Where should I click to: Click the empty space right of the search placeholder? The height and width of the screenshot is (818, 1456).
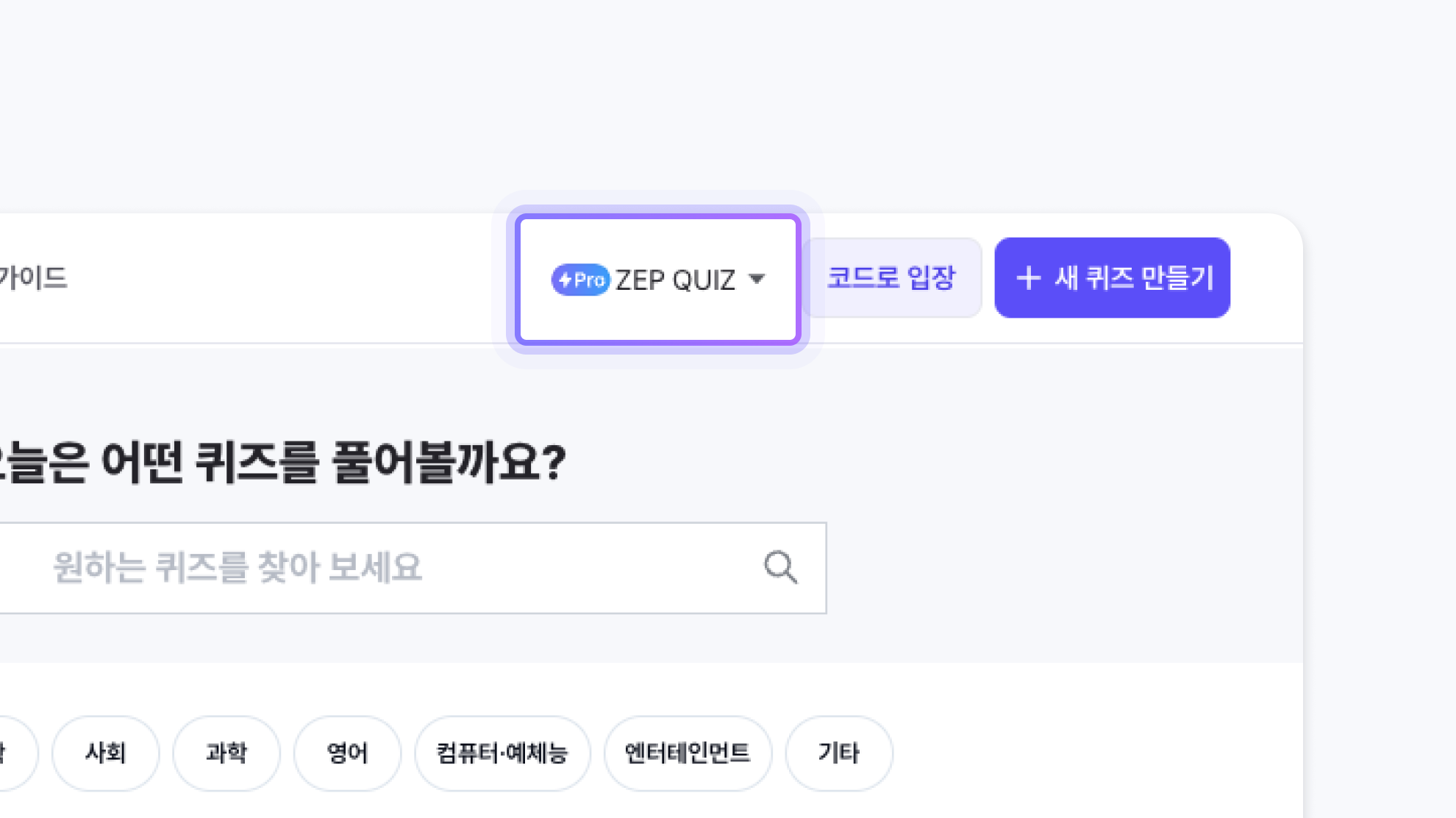(588, 568)
